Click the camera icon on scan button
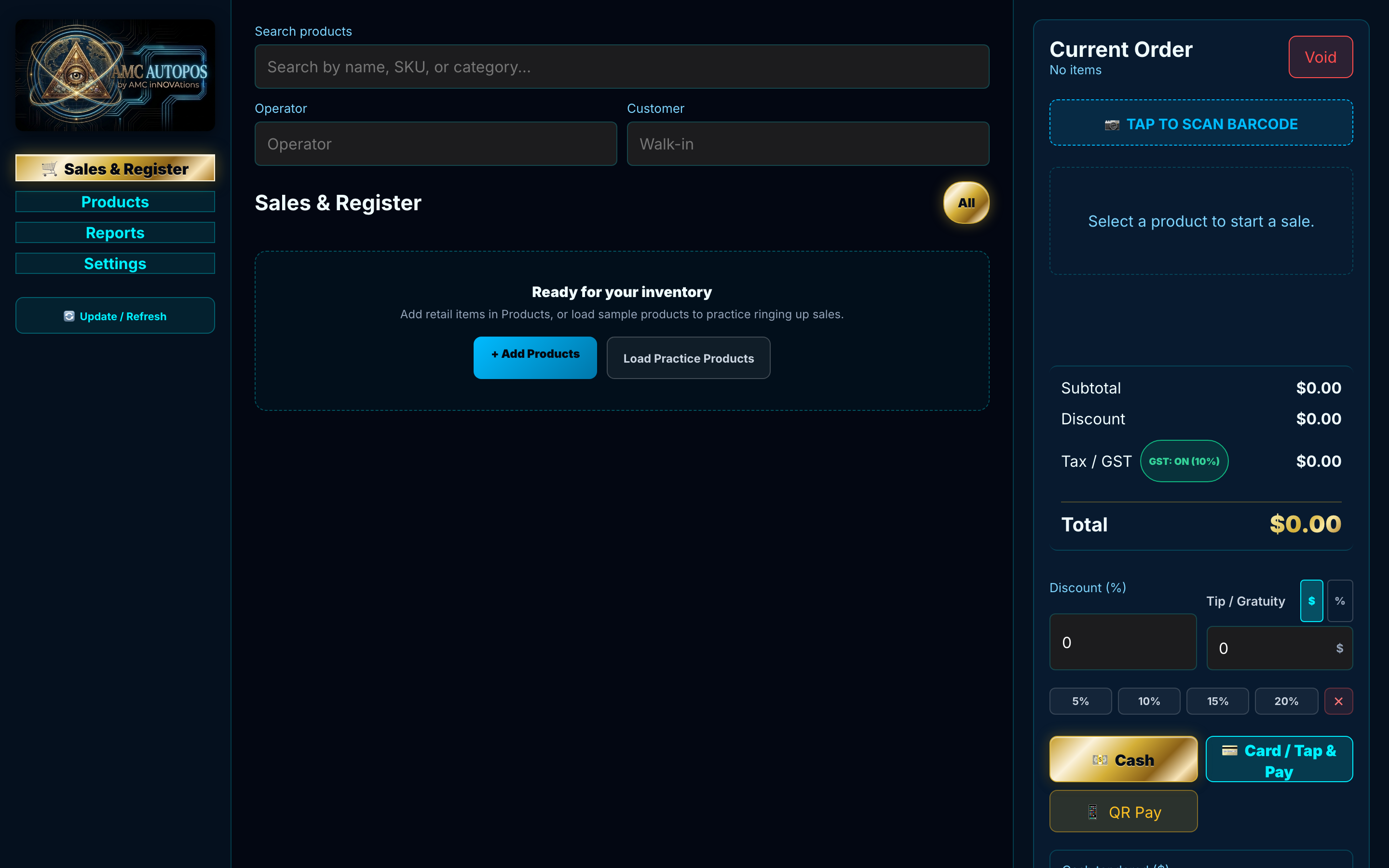Viewport: 1389px width, 868px height. pyautogui.click(x=1112, y=124)
